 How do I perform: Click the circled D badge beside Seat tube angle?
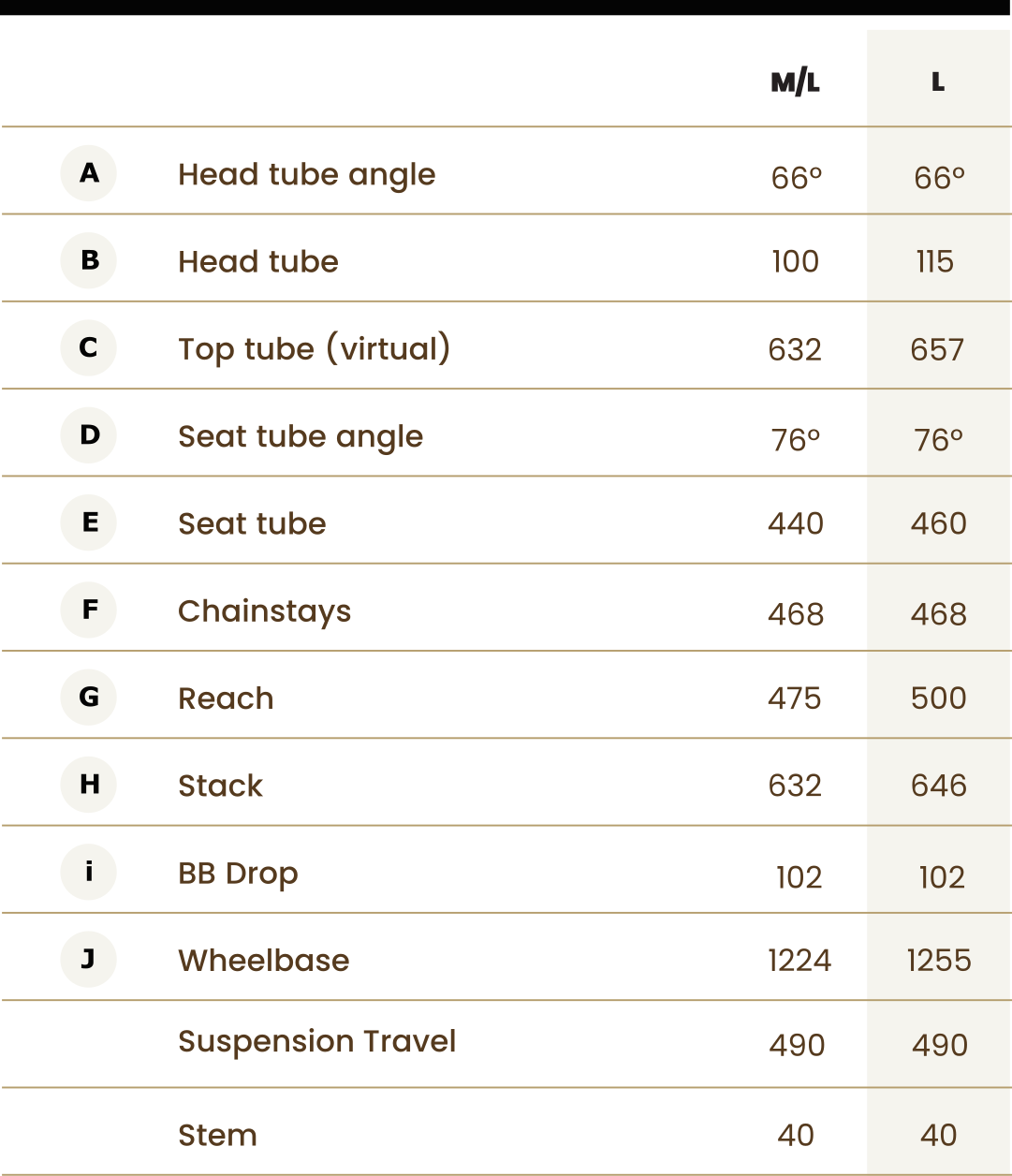(89, 434)
